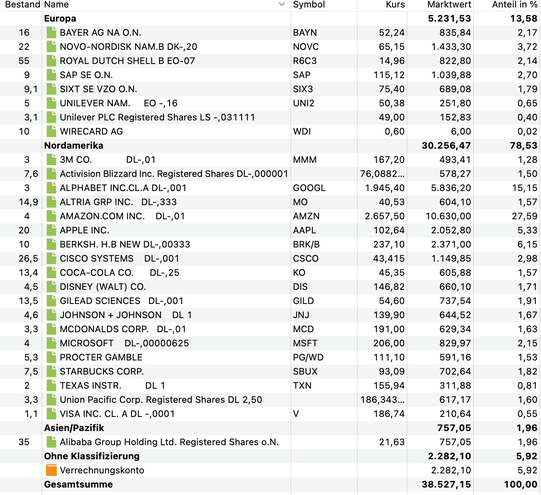Screen dimensions: 541x495
Task: Sort by the Marktwert column header
Action: coord(449,4)
